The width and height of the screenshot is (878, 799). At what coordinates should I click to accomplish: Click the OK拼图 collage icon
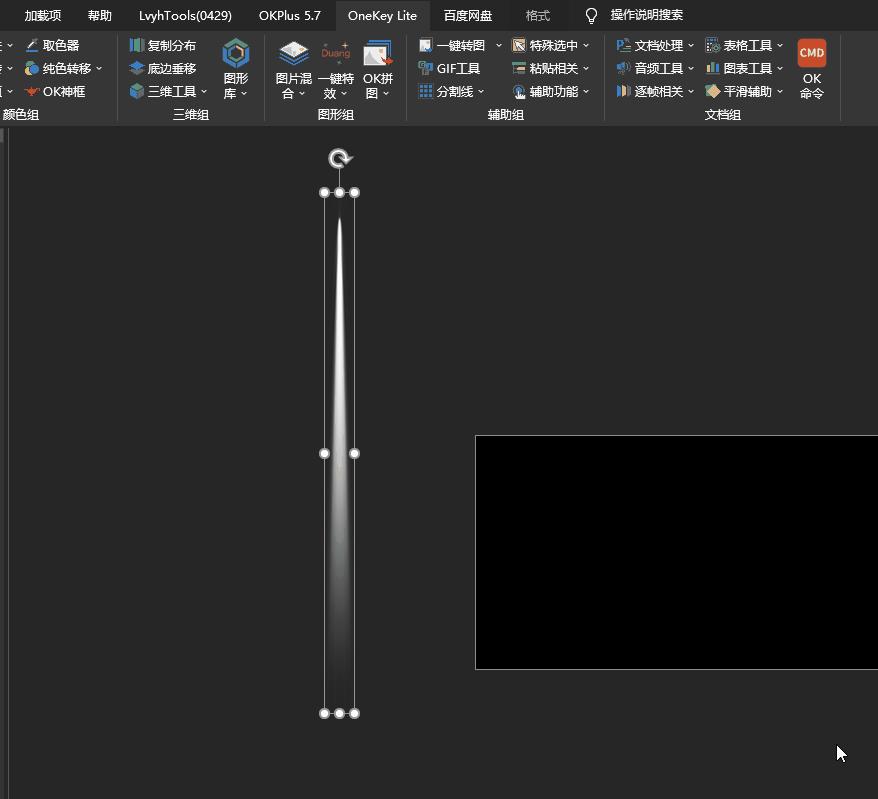click(x=378, y=53)
